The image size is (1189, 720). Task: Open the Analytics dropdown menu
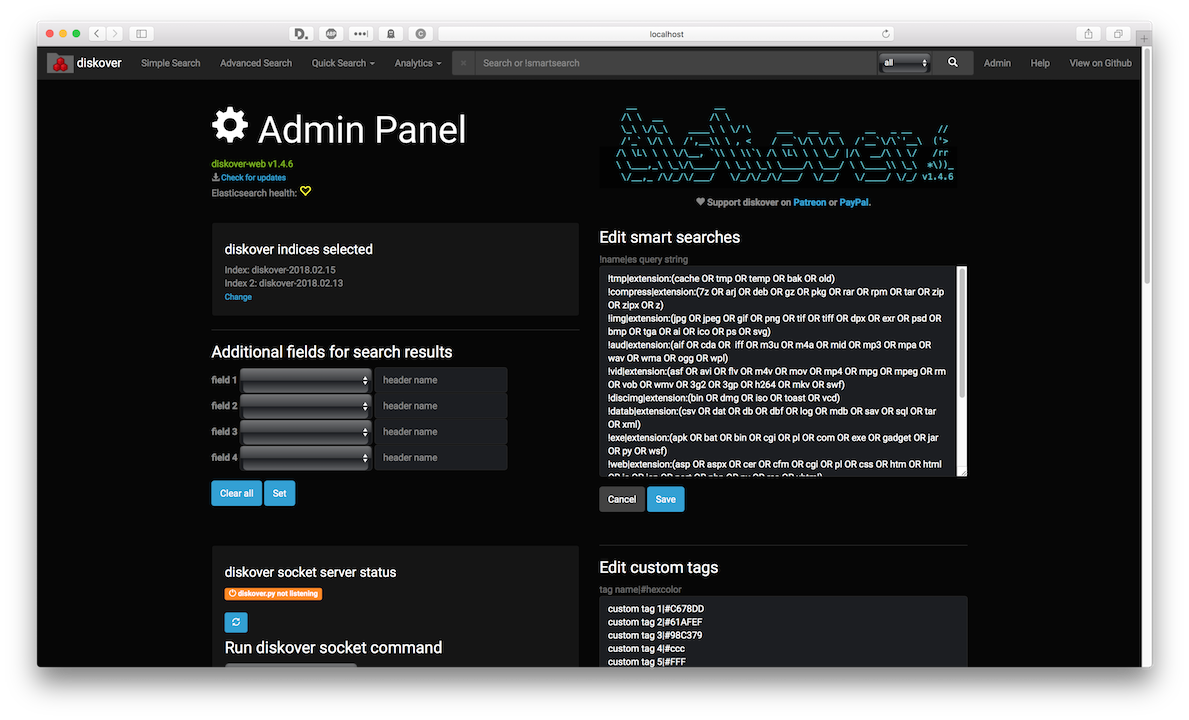tap(418, 63)
